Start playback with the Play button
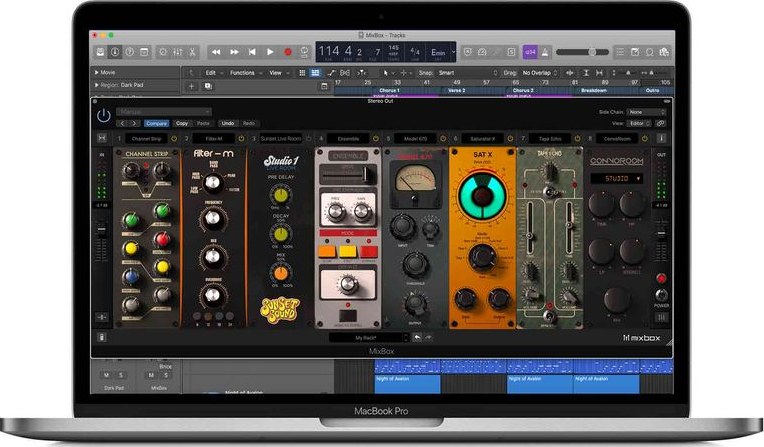This screenshot has width=764, height=447. click(x=270, y=52)
